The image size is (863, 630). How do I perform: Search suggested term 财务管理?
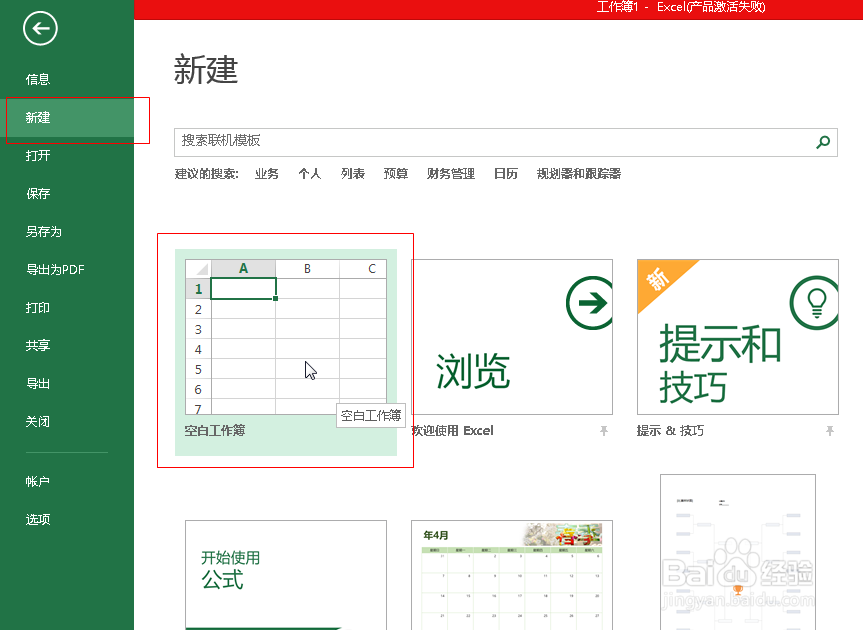[451, 174]
